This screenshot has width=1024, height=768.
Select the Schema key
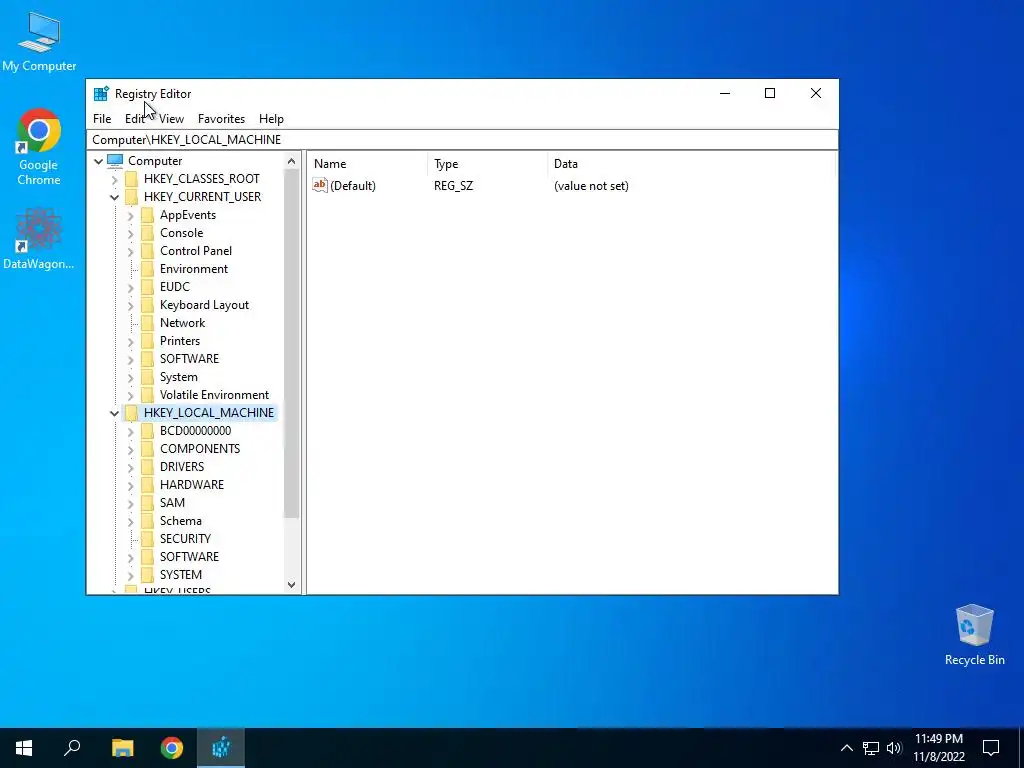click(180, 520)
